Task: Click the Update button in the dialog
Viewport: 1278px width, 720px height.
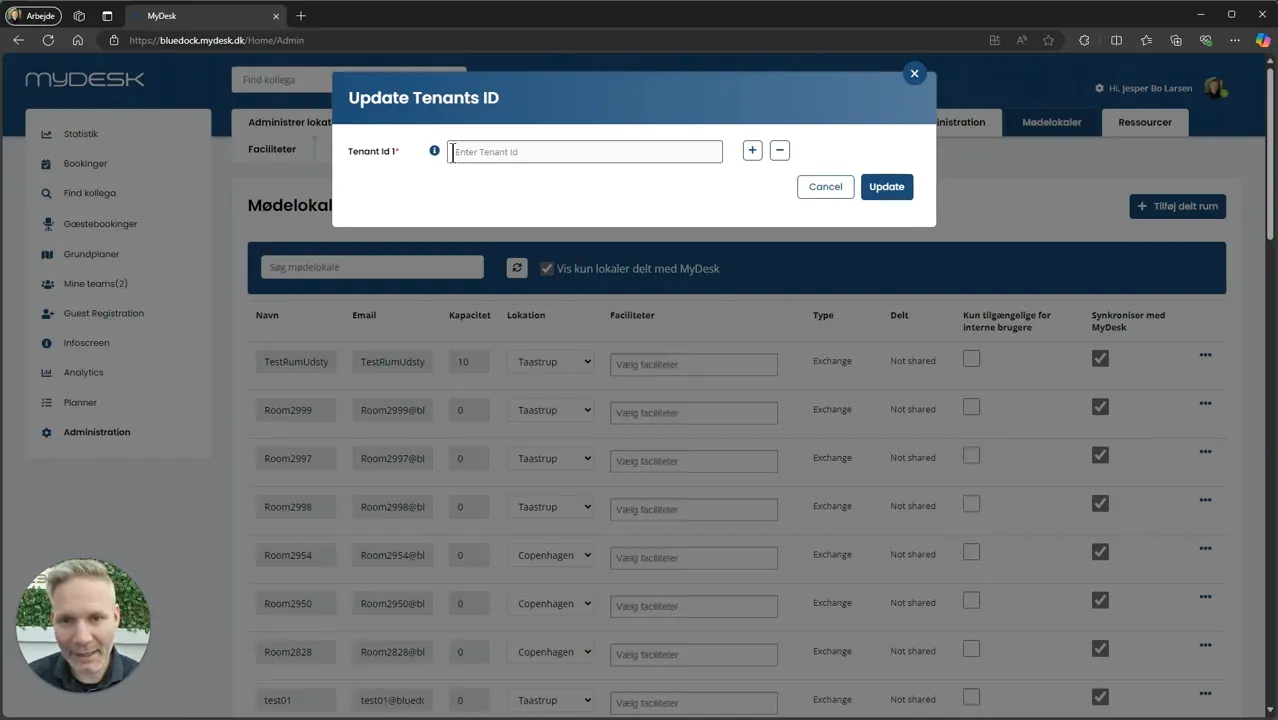Action: 887,187
